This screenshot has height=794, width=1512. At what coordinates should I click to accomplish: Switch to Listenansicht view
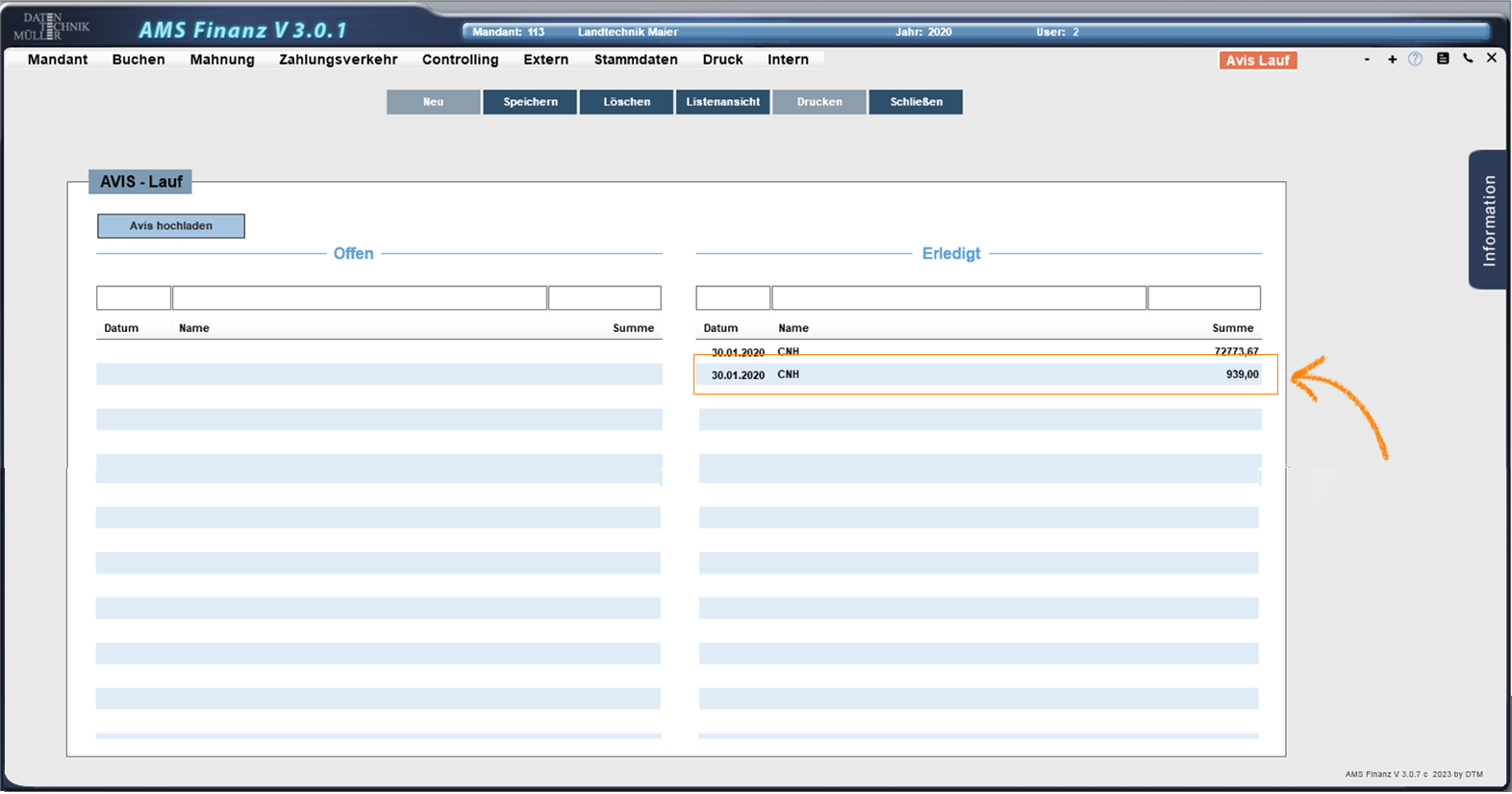coord(722,102)
